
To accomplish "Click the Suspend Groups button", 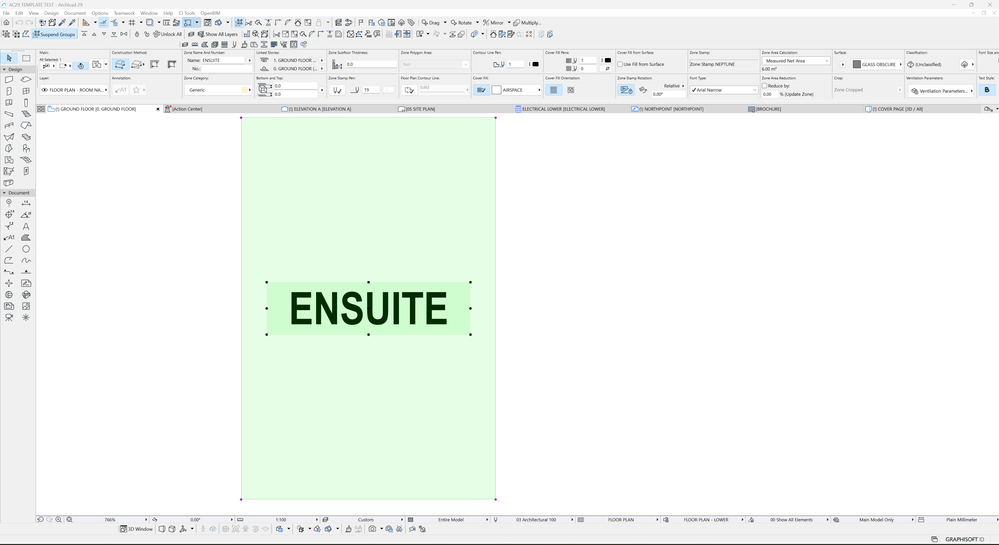I will click(x=54, y=34).
